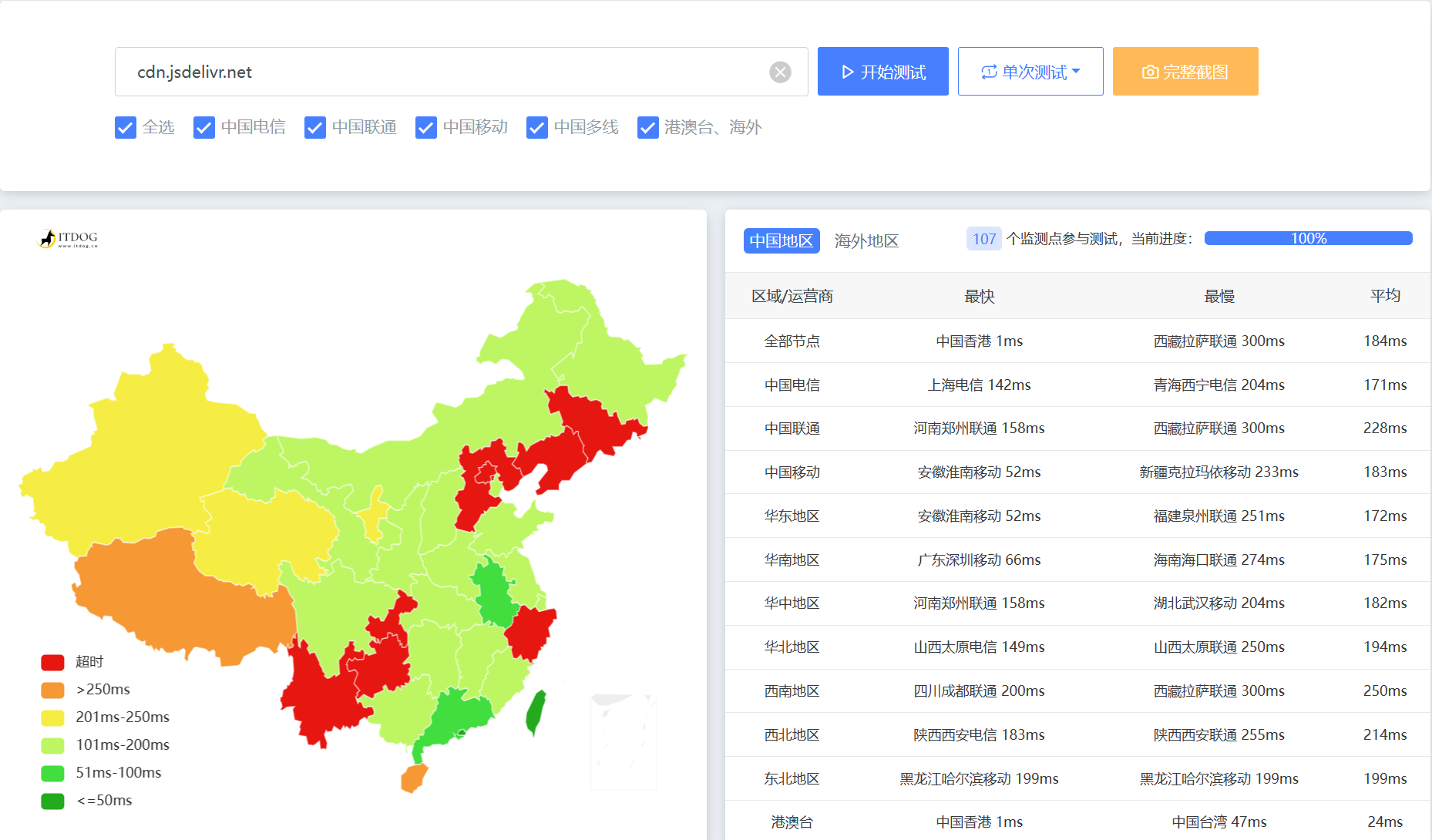Click the 青海西宁电信 204ms slowest cell

click(1219, 385)
